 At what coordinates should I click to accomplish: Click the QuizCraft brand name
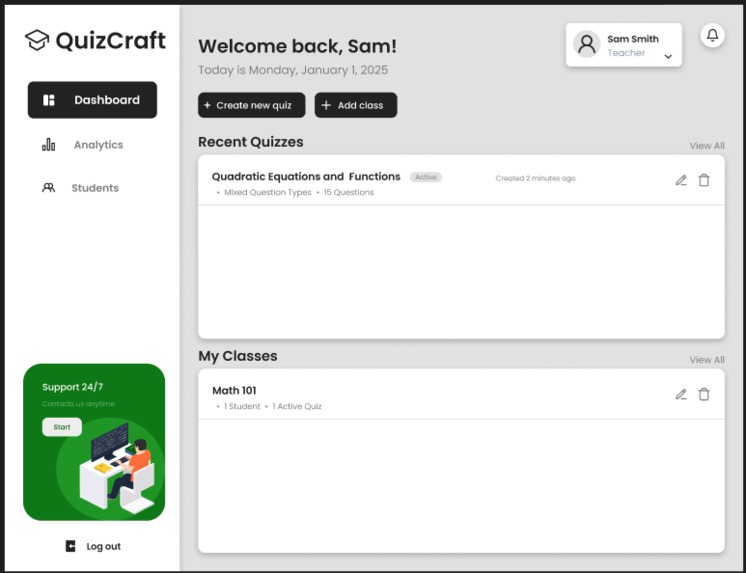(x=111, y=40)
